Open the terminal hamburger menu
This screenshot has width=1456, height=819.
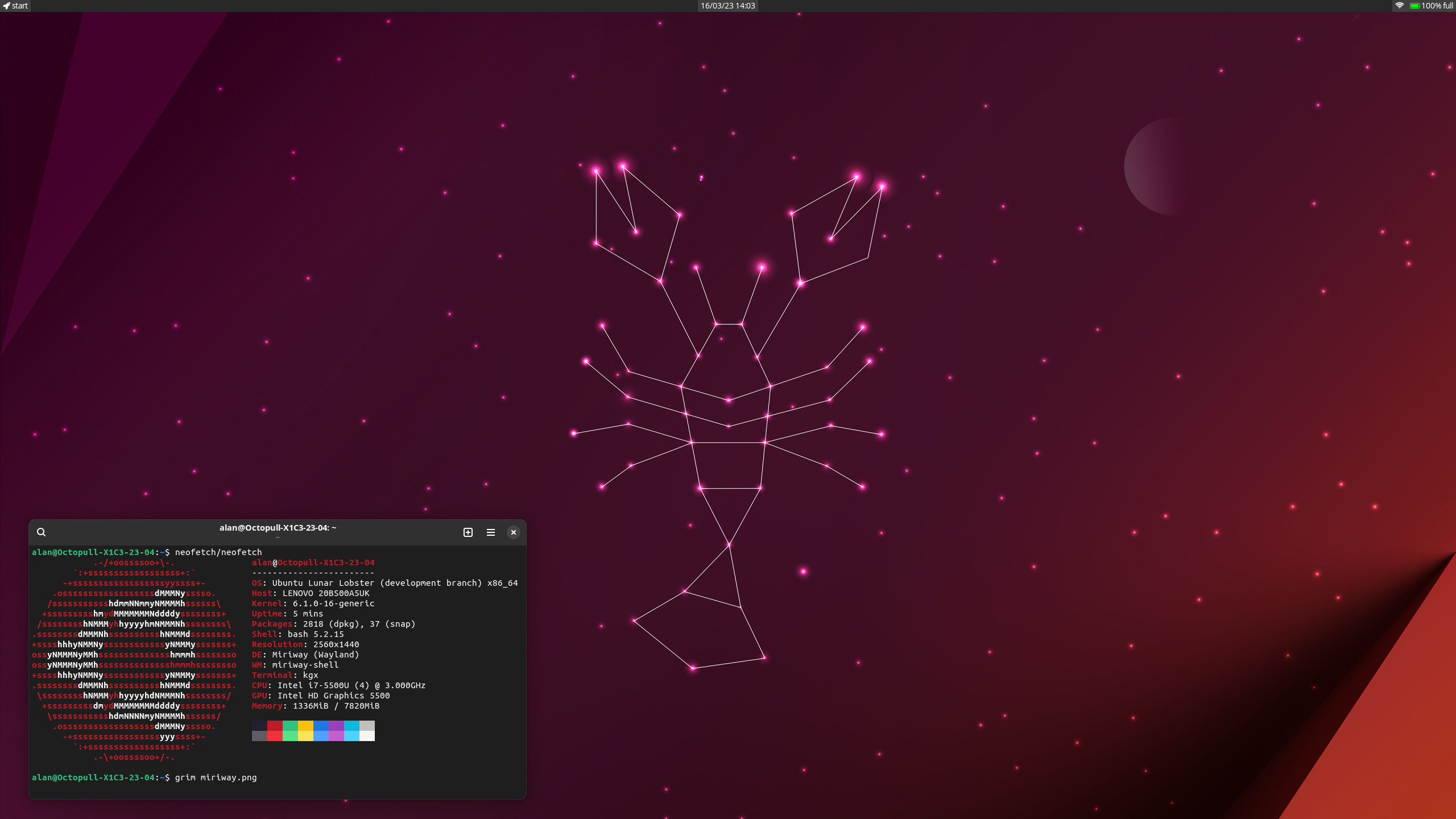coord(491,532)
